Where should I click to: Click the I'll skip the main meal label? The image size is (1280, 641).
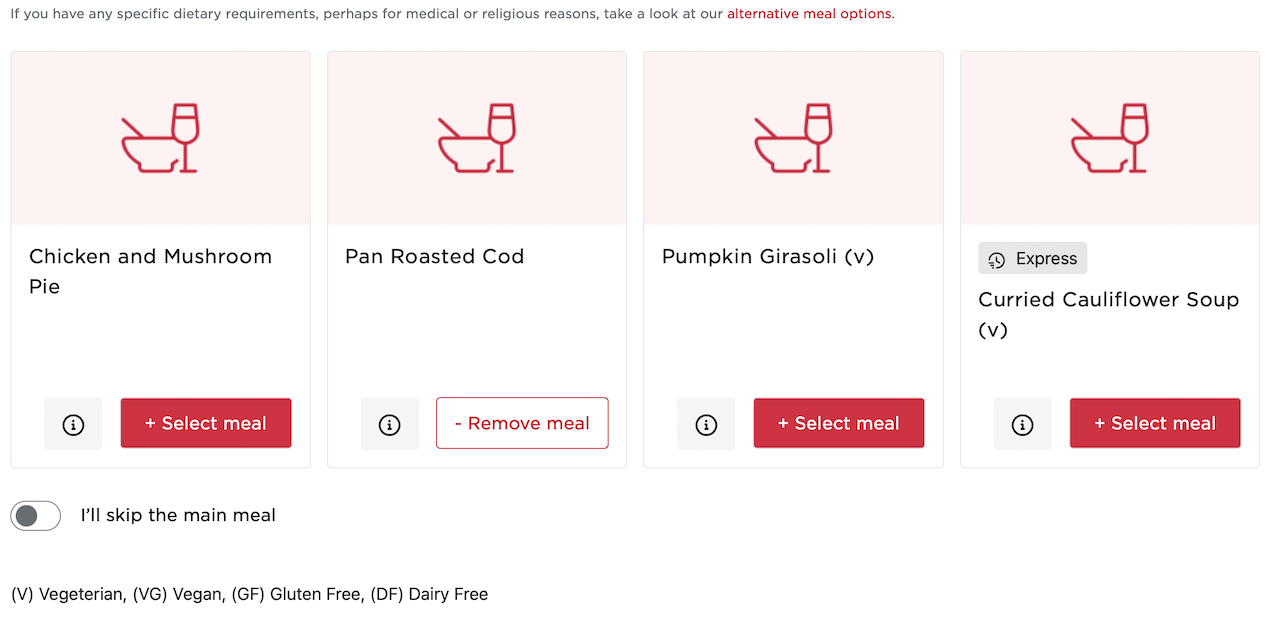(x=178, y=515)
